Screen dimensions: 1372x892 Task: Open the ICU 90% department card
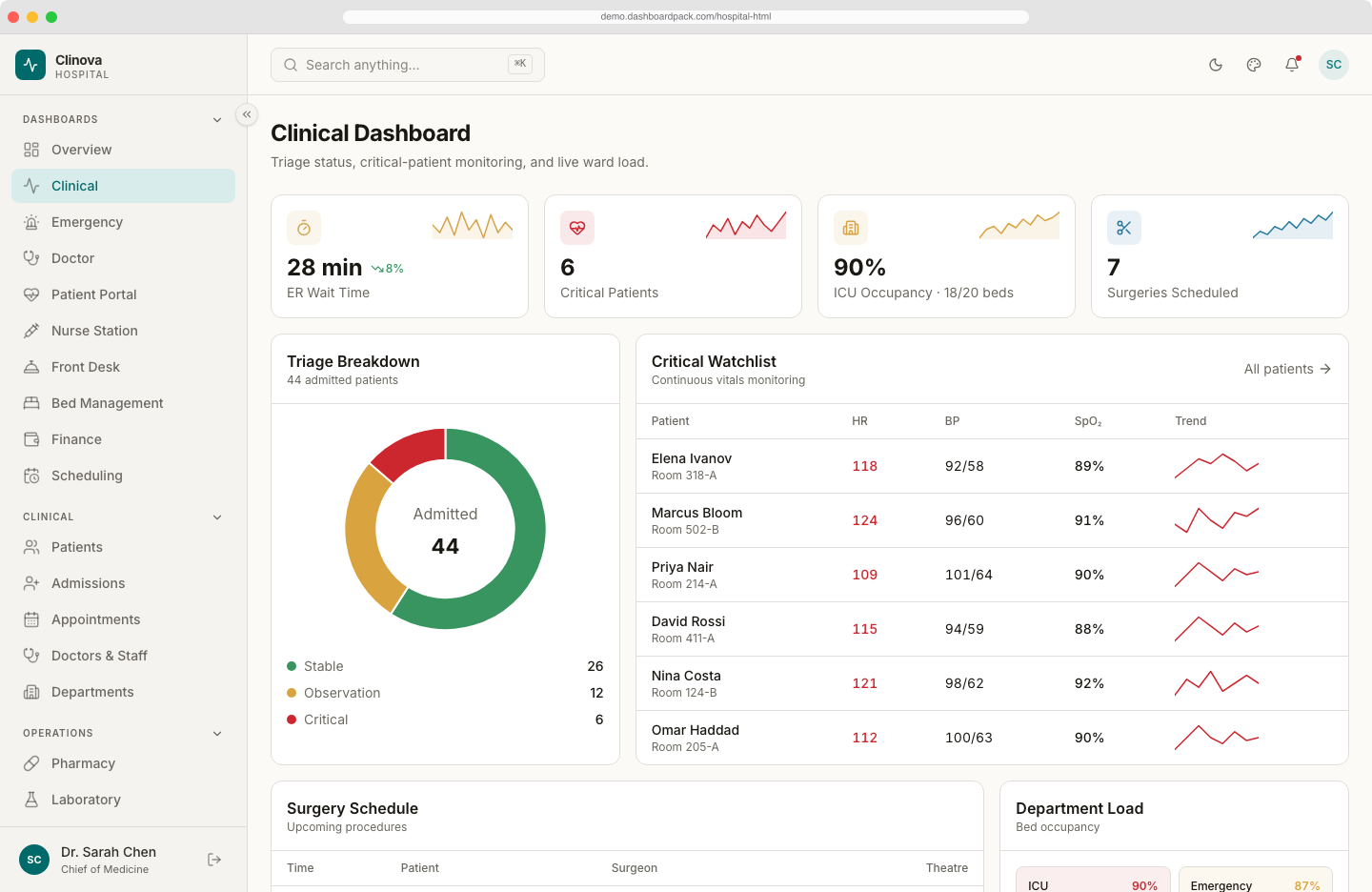pos(1093,880)
